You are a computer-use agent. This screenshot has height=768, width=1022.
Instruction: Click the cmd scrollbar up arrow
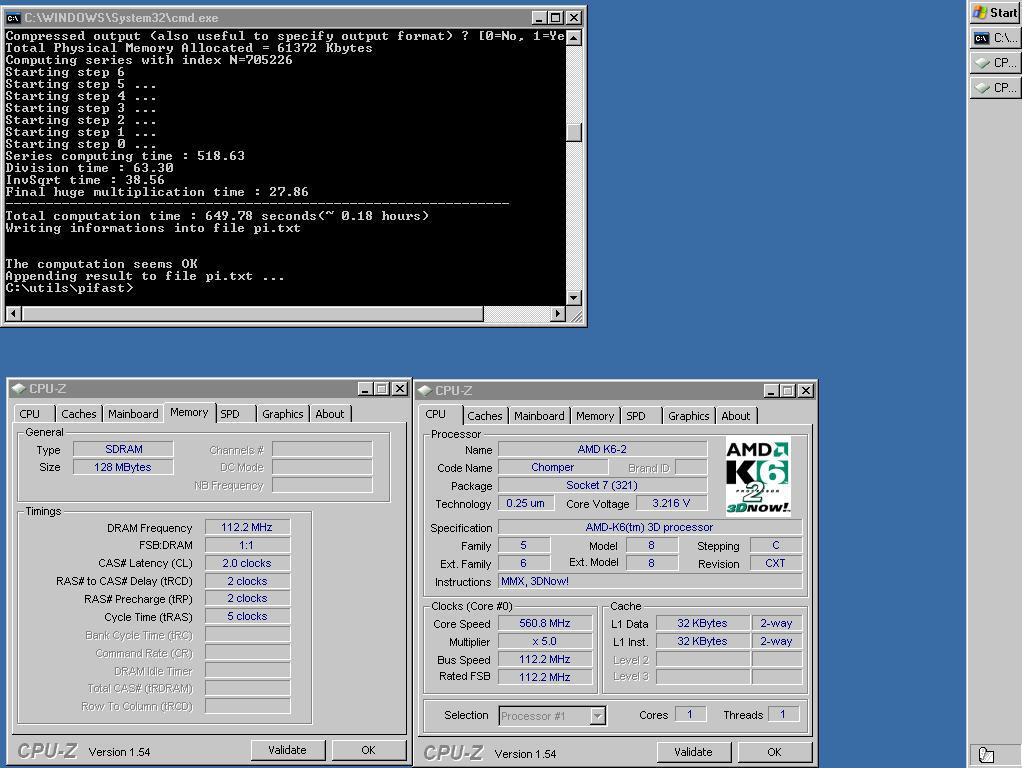click(x=574, y=37)
